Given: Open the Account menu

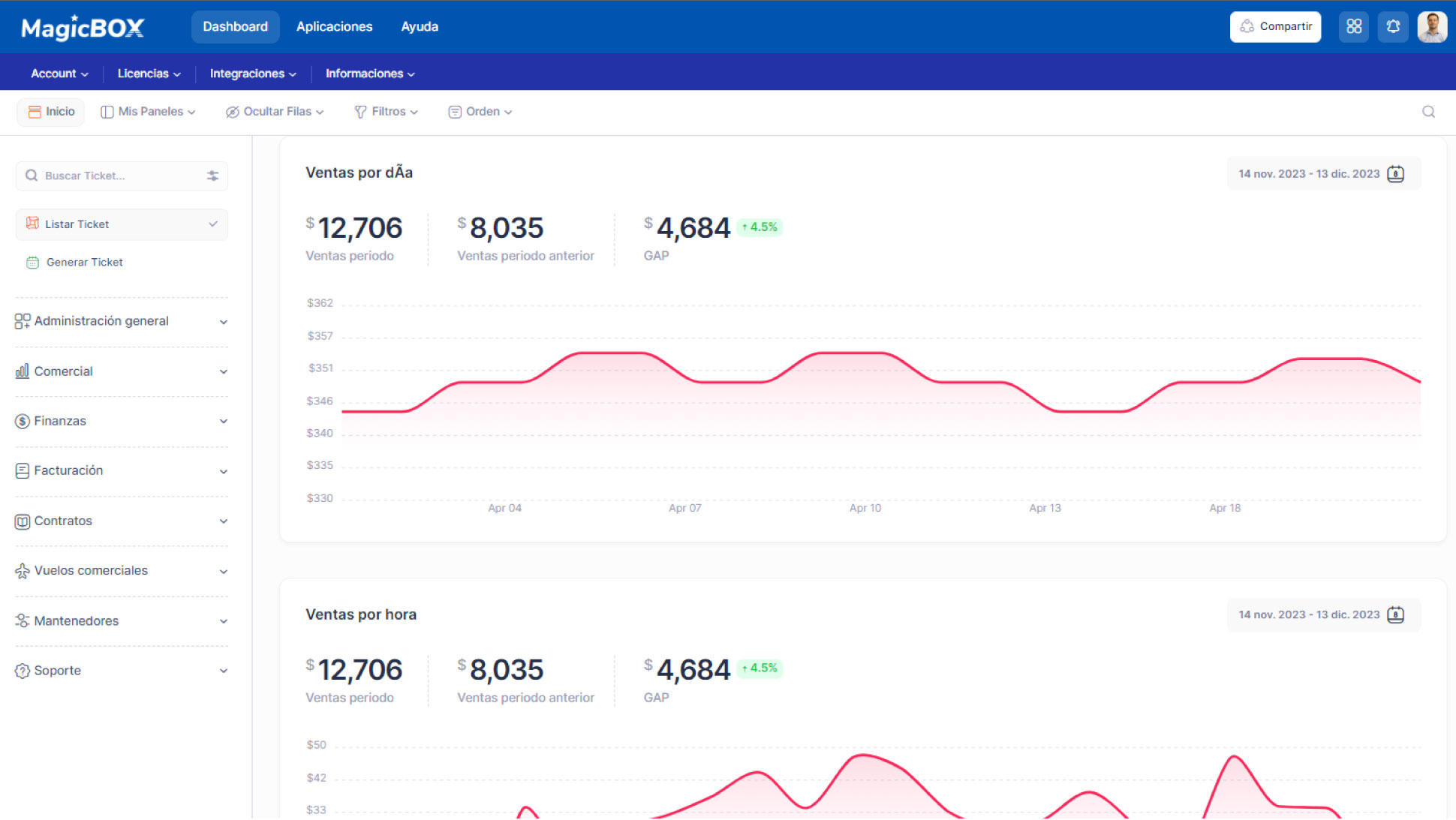Looking at the screenshot, I should point(59,74).
